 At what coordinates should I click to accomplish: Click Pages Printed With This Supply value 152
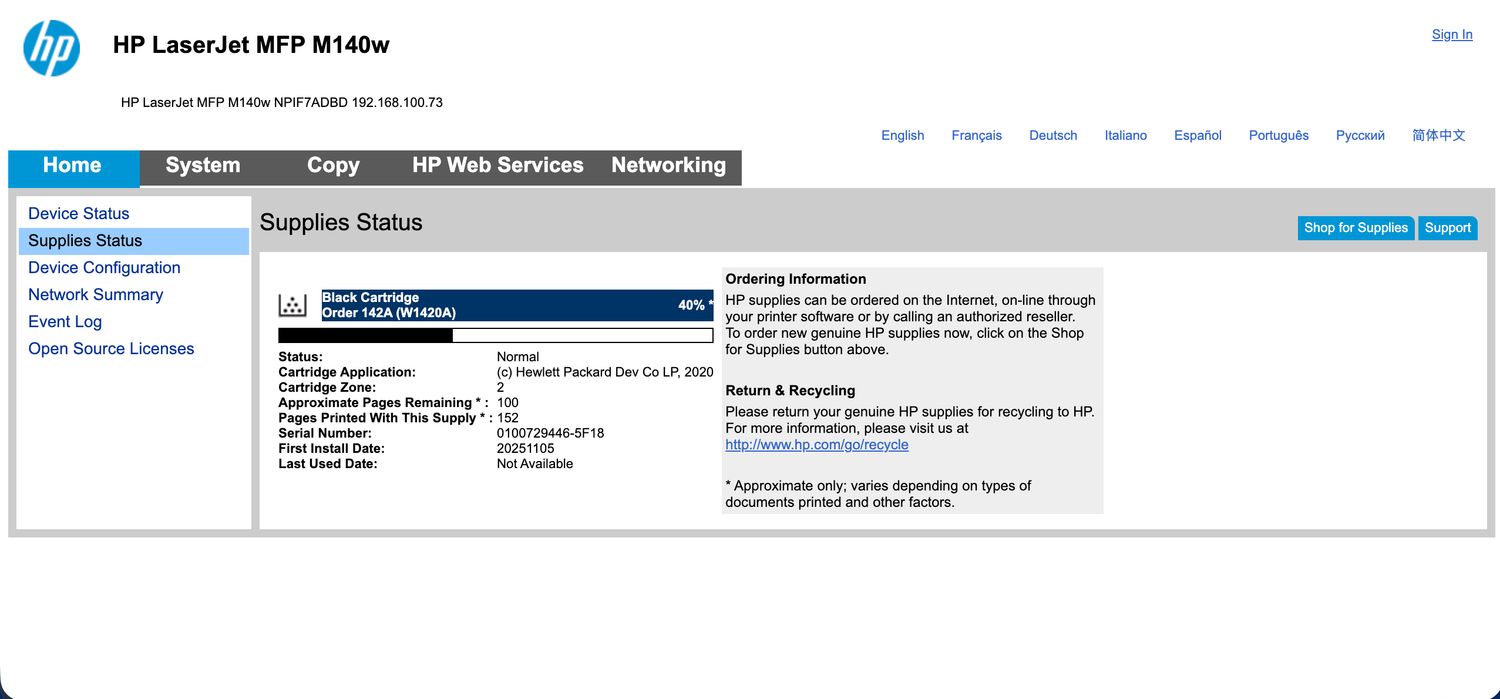tap(508, 418)
